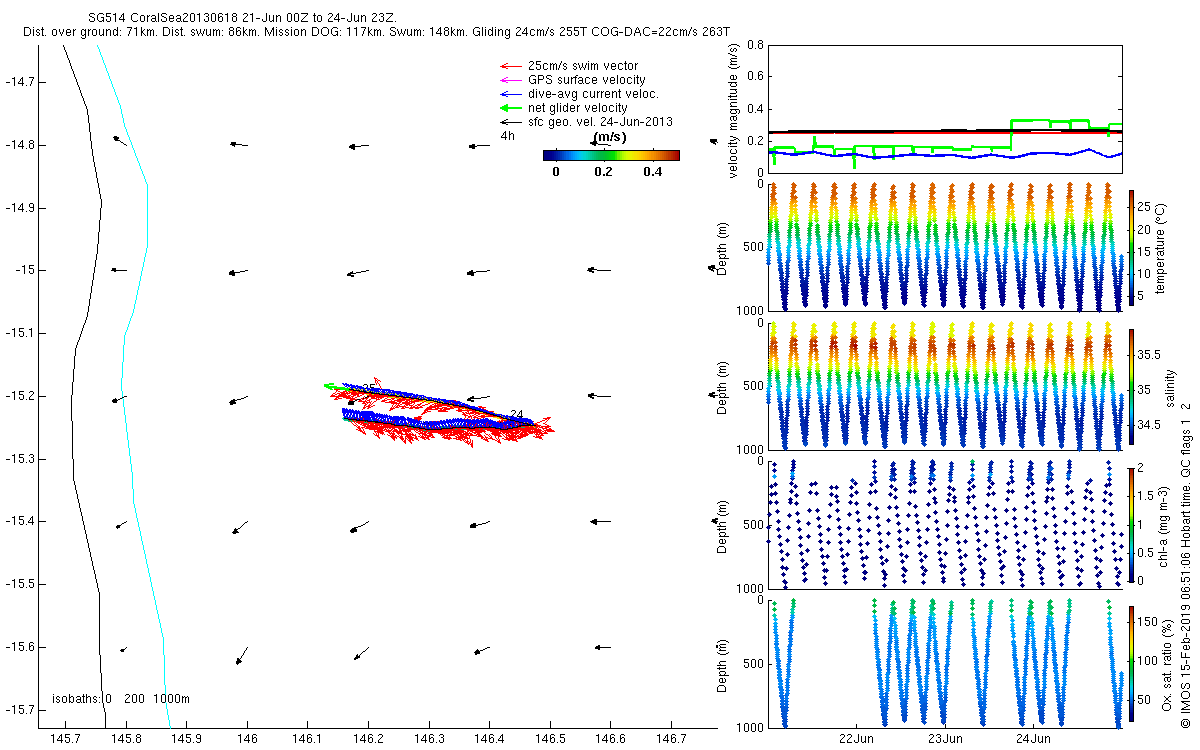Click the blue dive-avg current legend arrow

pos(511,94)
